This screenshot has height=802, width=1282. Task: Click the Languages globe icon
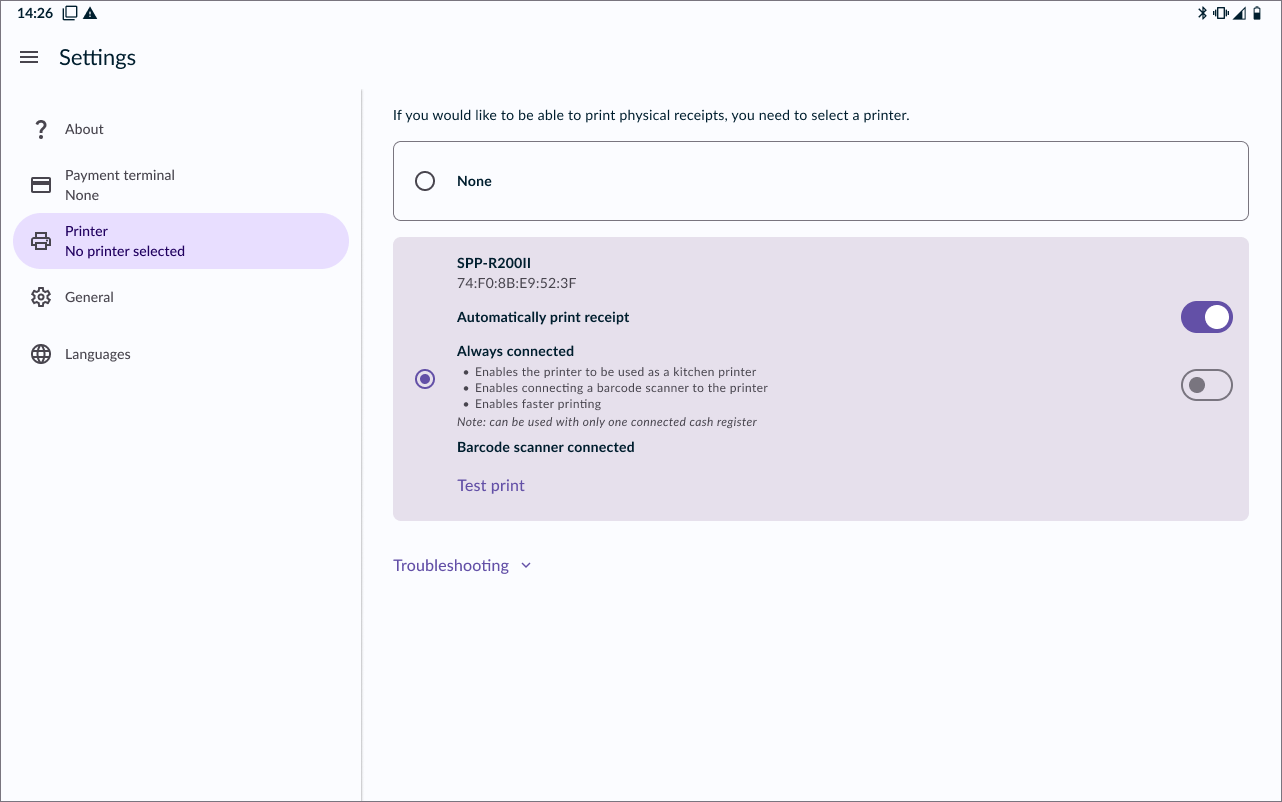[x=41, y=354]
